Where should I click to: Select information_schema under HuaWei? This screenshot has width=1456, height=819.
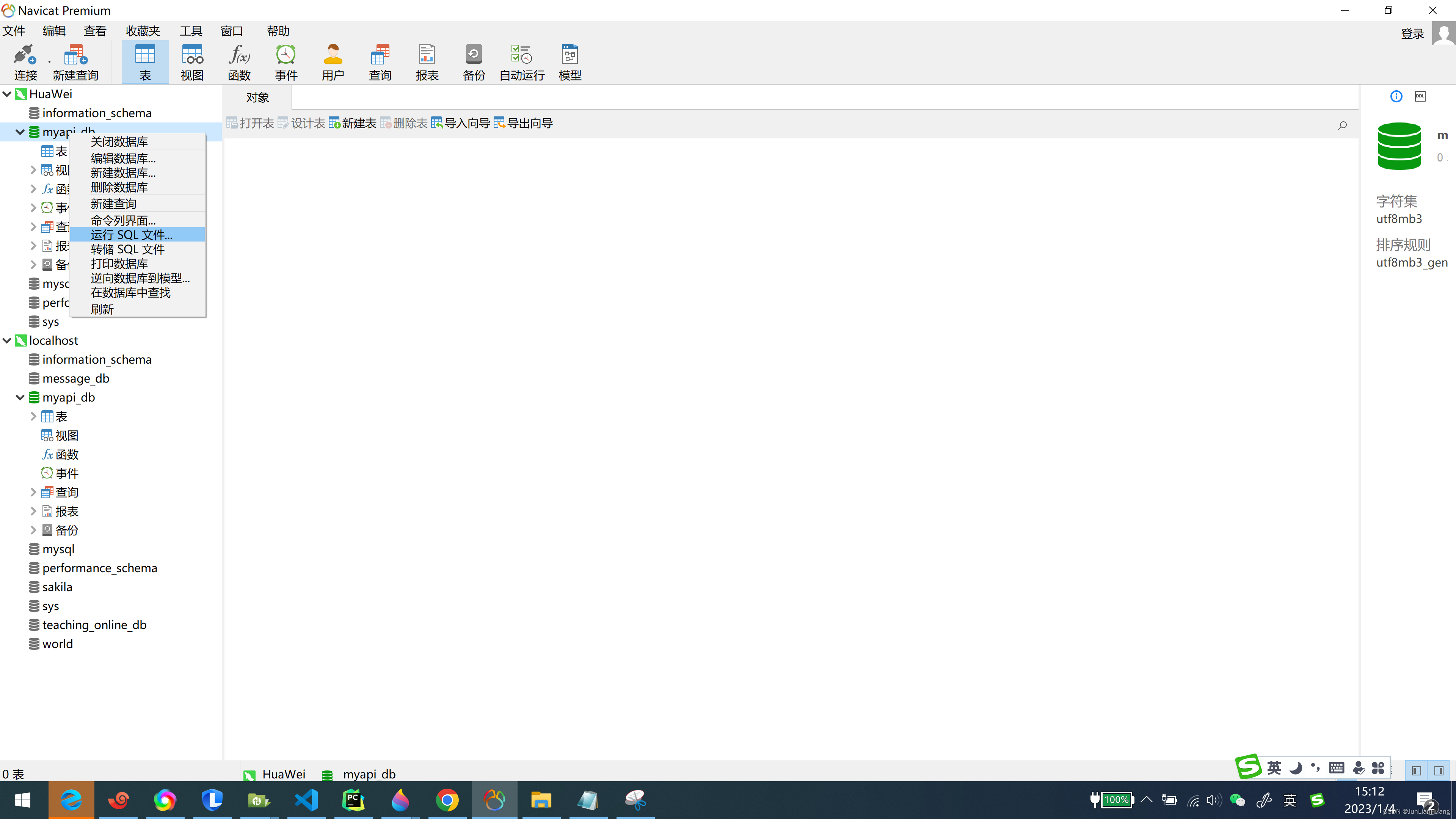[97, 113]
